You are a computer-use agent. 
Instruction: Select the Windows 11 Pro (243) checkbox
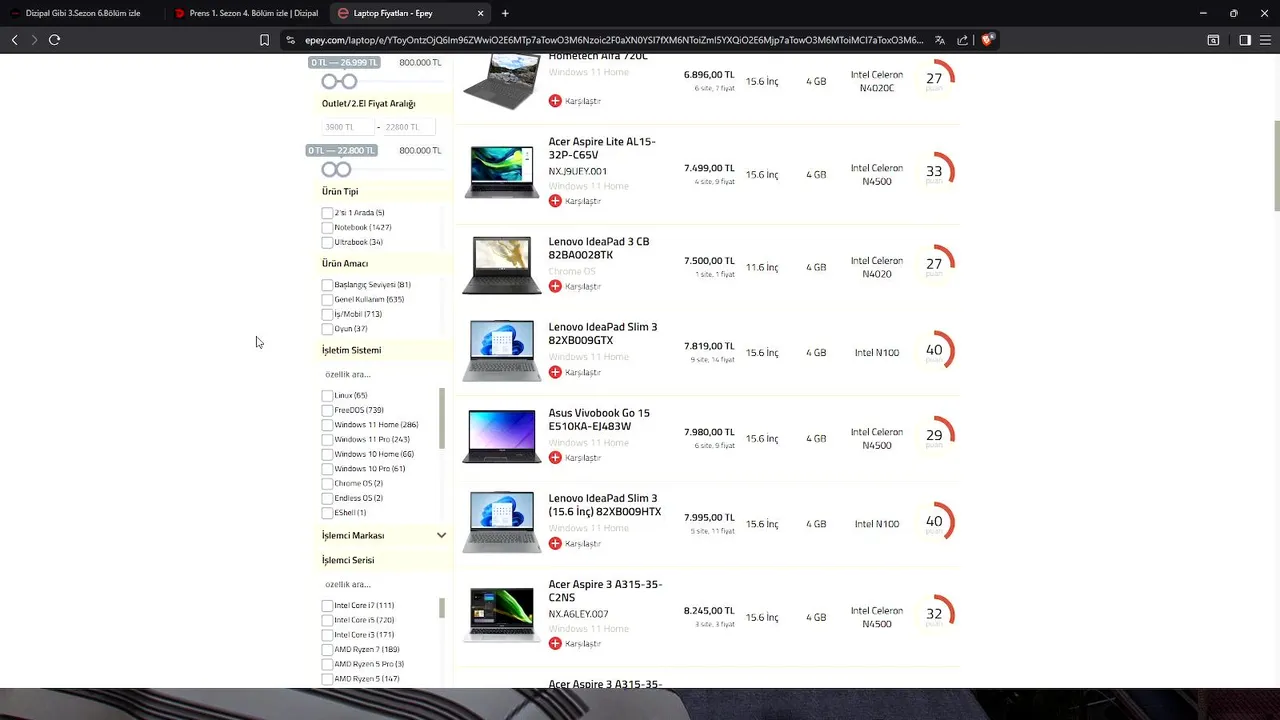[327, 439]
